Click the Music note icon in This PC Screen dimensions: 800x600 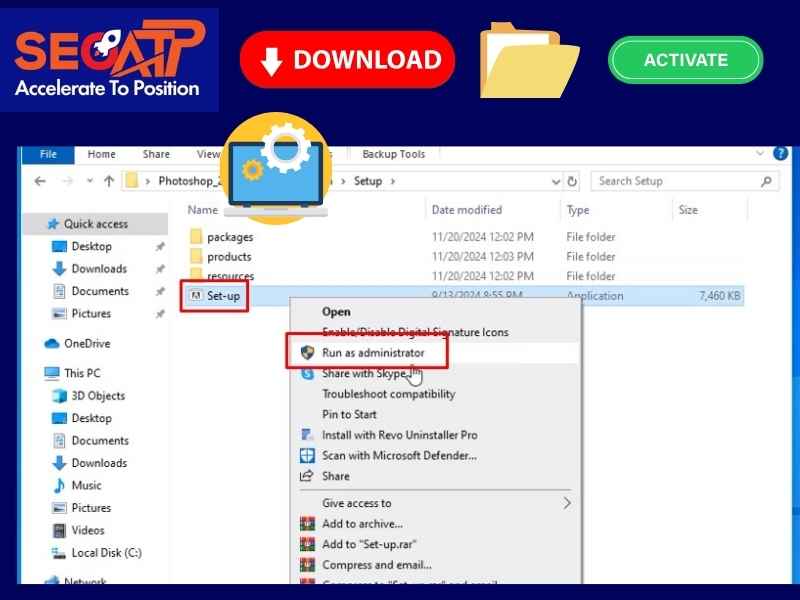tap(59, 485)
